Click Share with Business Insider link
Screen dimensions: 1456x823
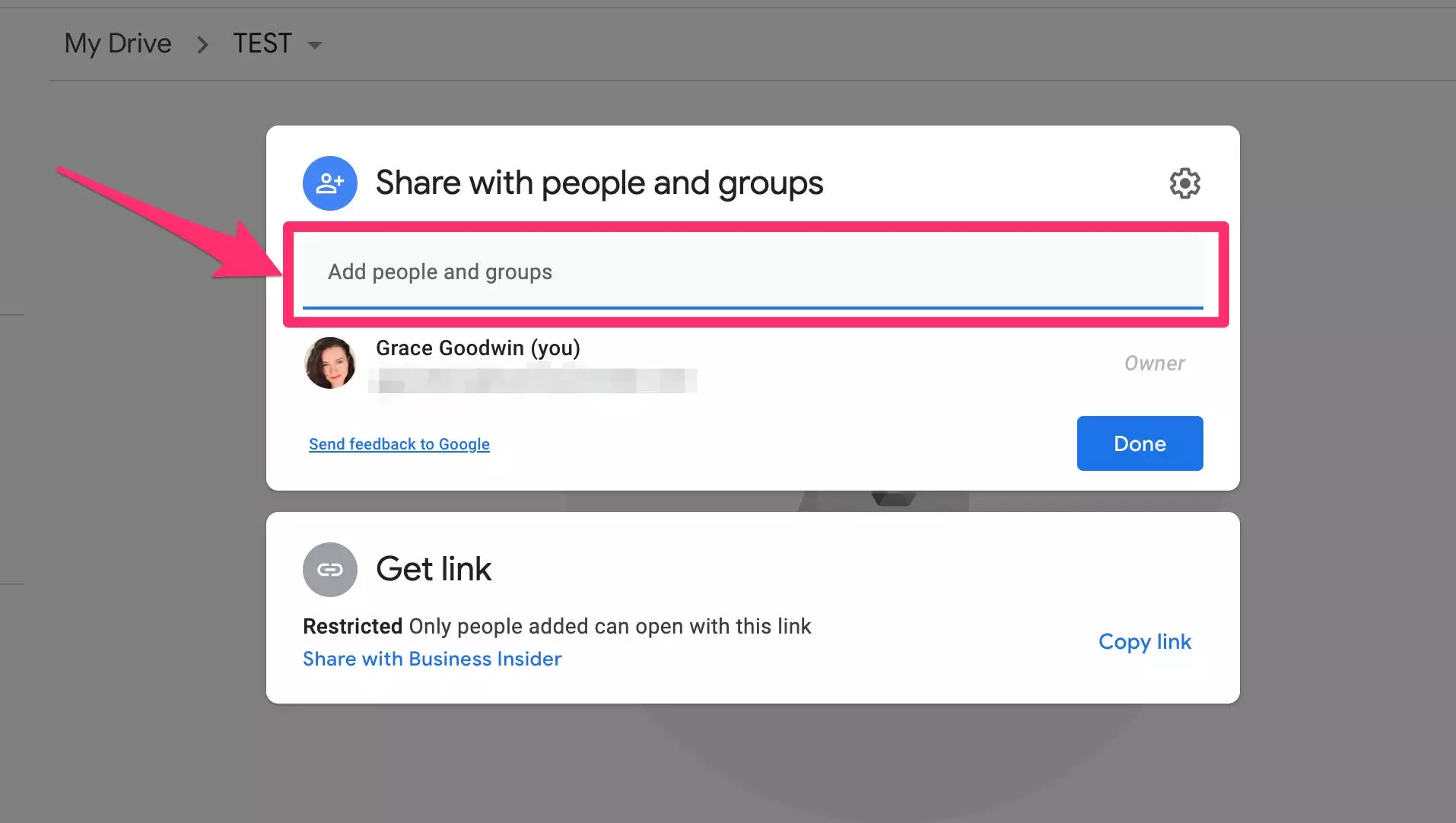click(x=432, y=659)
